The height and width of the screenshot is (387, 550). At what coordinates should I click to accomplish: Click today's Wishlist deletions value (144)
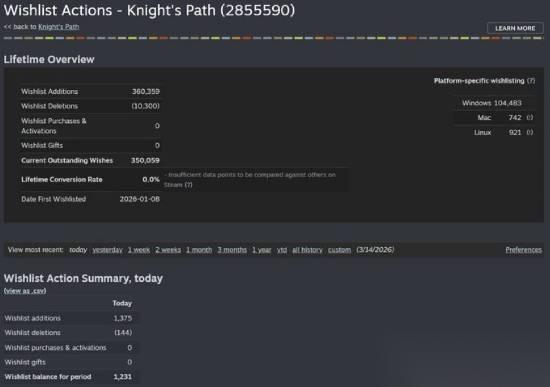pyautogui.click(x=123, y=333)
